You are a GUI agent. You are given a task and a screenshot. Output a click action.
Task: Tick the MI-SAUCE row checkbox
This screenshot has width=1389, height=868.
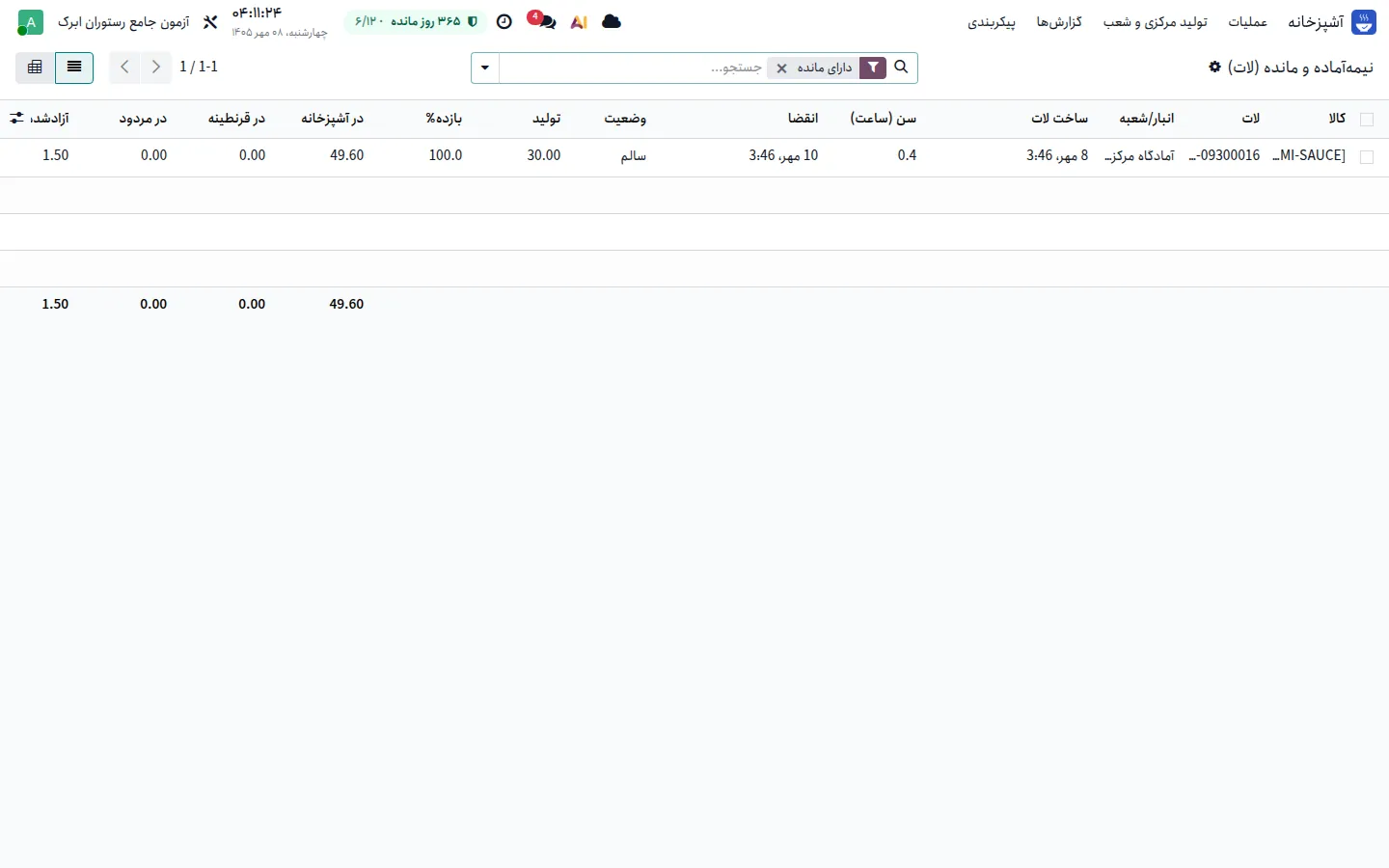click(x=1366, y=157)
